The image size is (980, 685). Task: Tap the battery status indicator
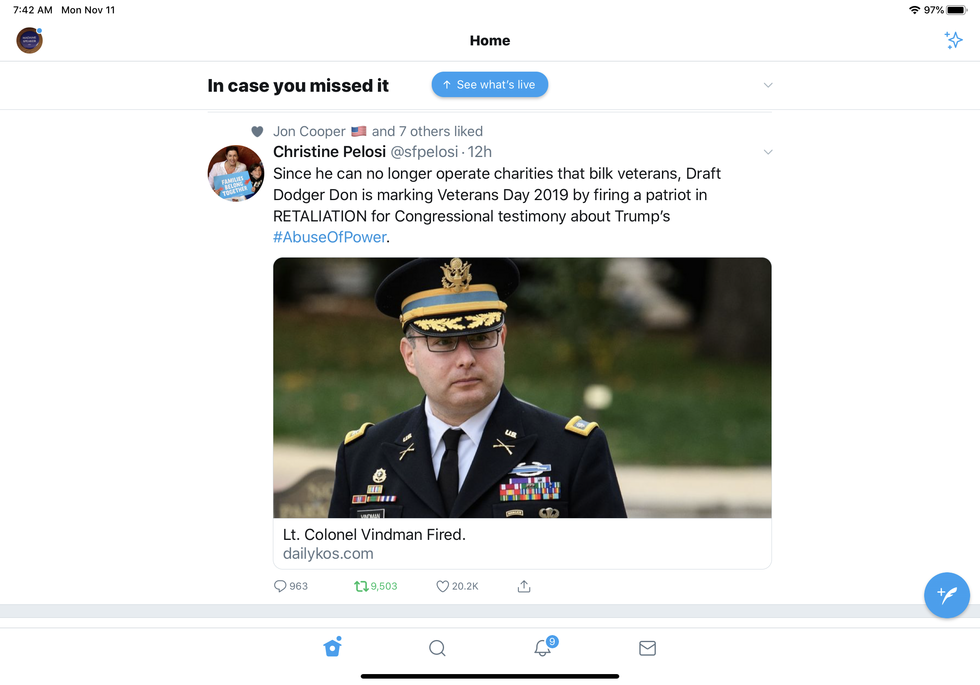point(957,9)
